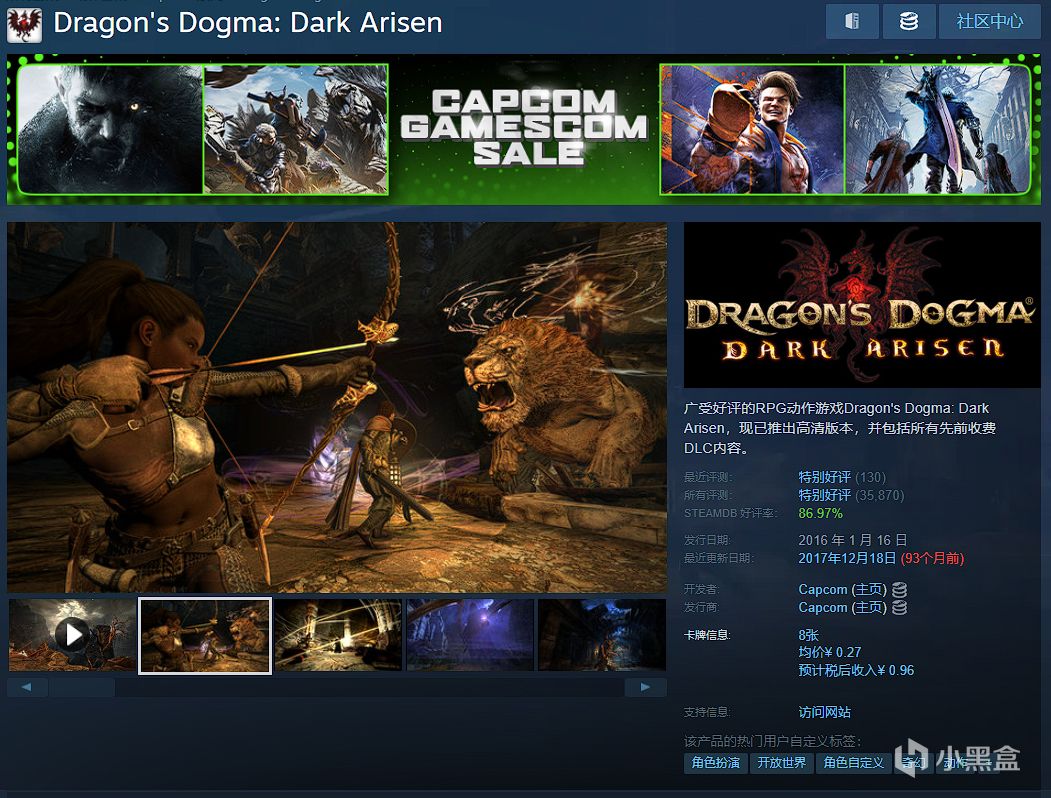
Task: Select the archer and lion screenshot thumbnail
Action: 205,635
